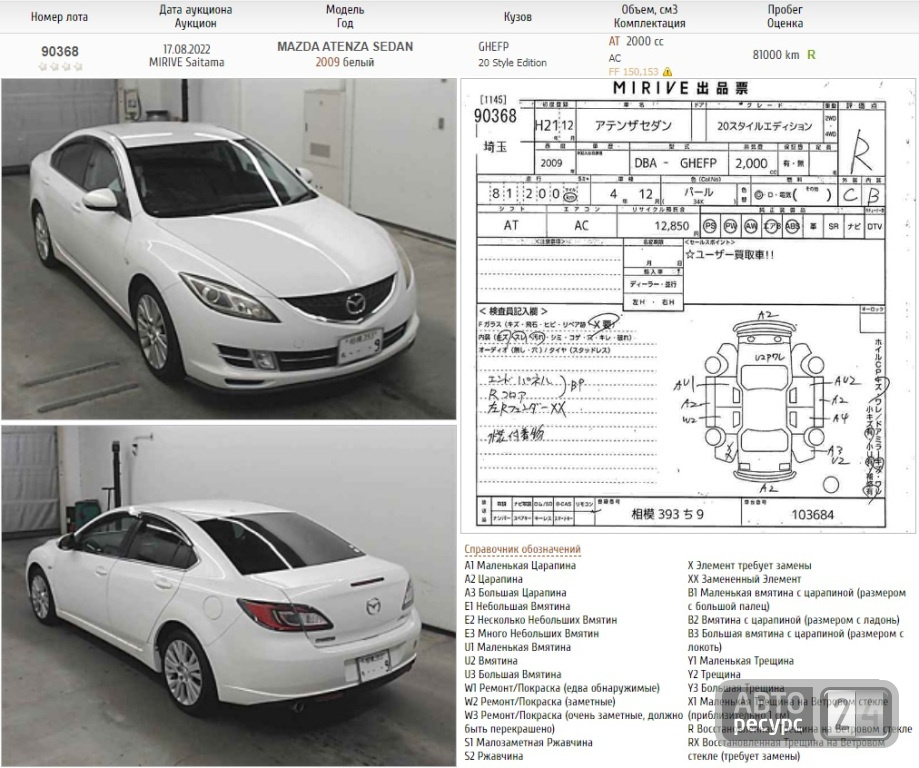Image resolution: width=919 pixels, height=768 pixels.
Task: Click the 'AT 2000 cc' engine text
Action: point(636,41)
